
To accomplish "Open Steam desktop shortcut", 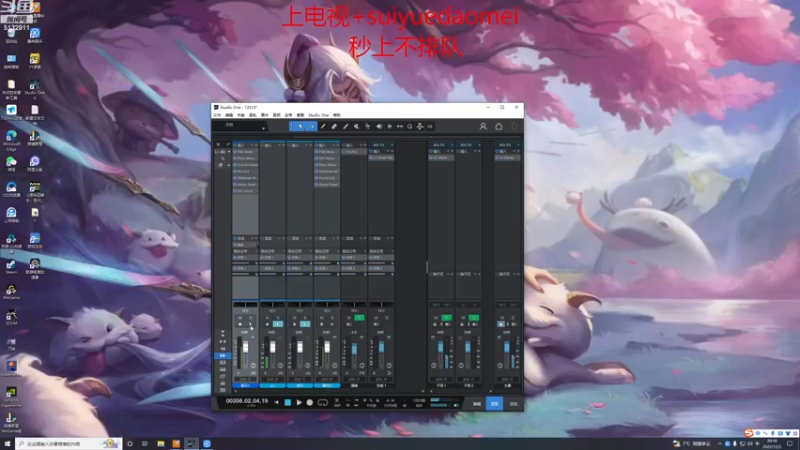I will (x=11, y=266).
